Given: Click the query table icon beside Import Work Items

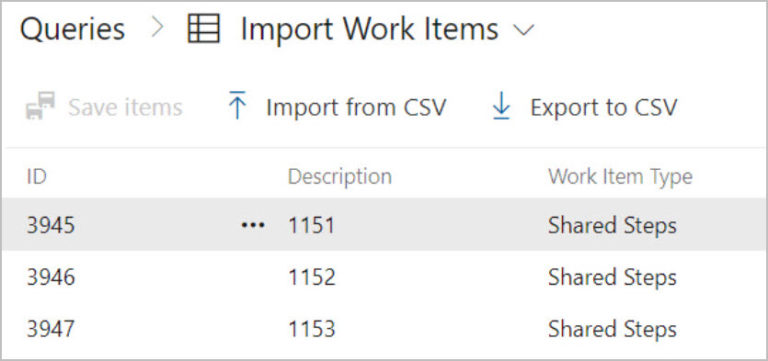Looking at the screenshot, I should (204, 28).
